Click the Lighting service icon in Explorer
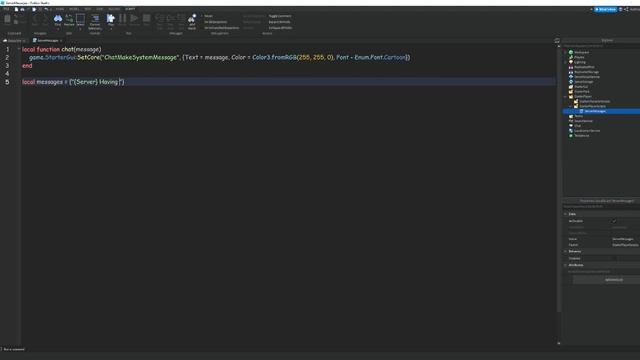 [571, 62]
